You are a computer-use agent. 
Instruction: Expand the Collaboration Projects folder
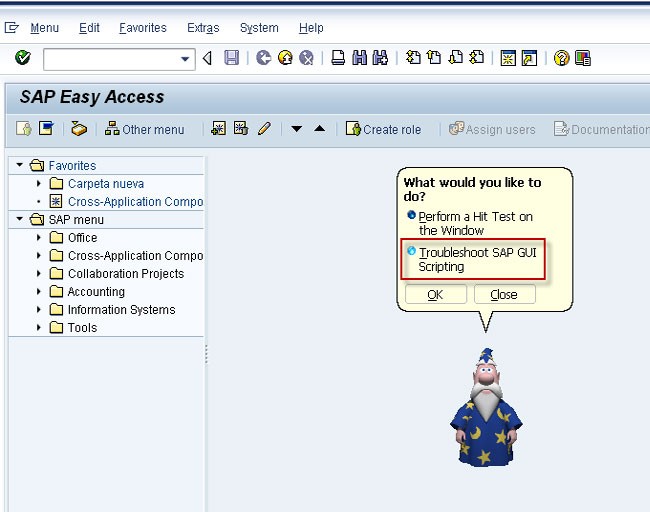pyautogui.click(x=39, y=273)
